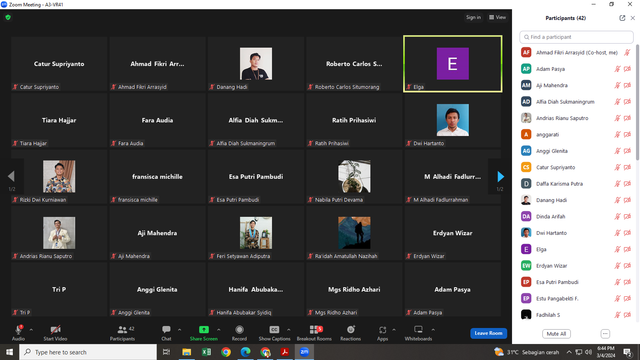Select Estu Pangabekti F. in participants list

pyautogui.click(x=576, y=298)
